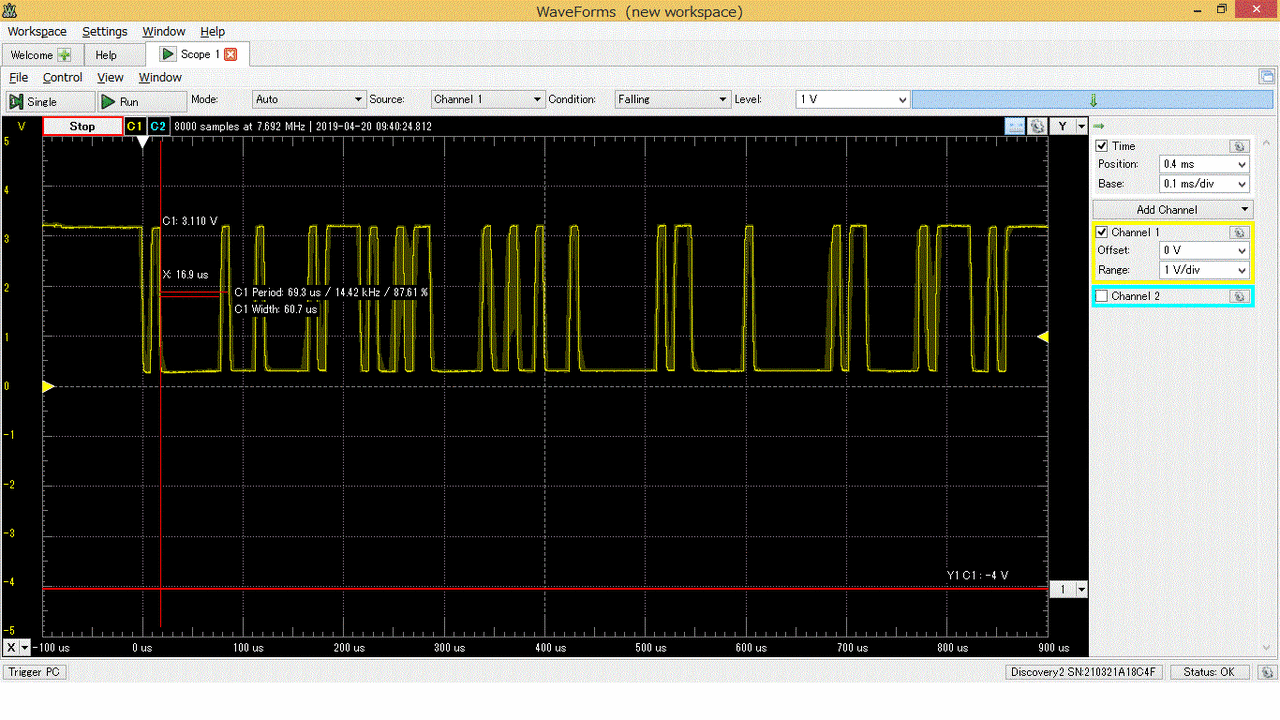Open plot options gear icon above the plot
This screenshot has width=1280, height=720.
tap(1037, 126)
